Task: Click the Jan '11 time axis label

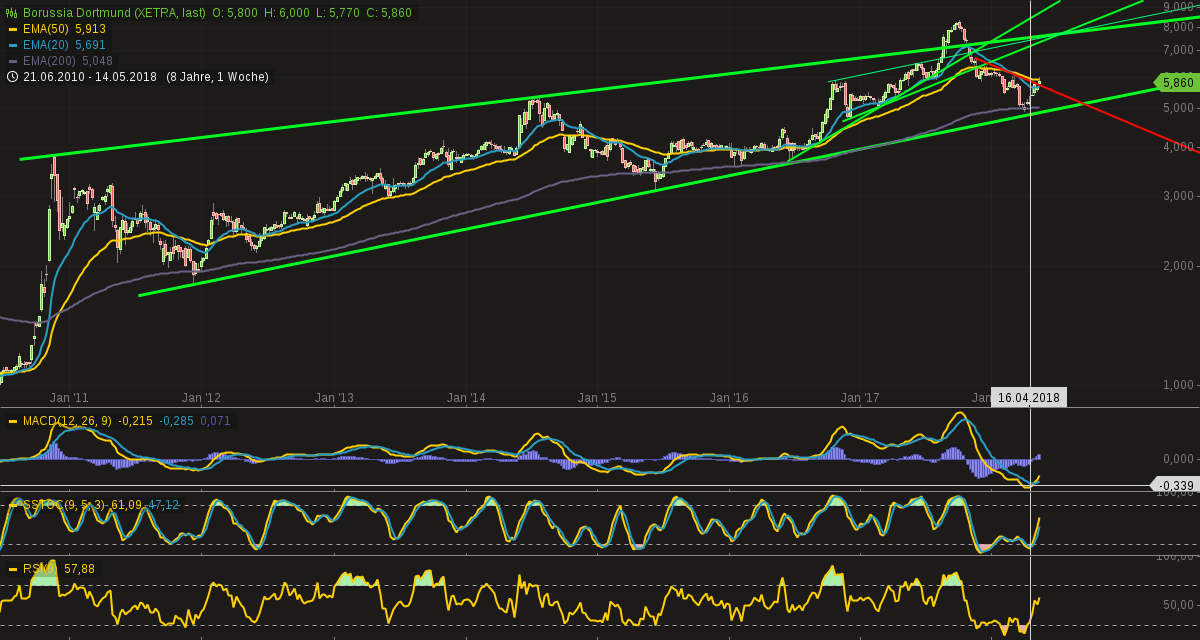Action: click(70, 398)
